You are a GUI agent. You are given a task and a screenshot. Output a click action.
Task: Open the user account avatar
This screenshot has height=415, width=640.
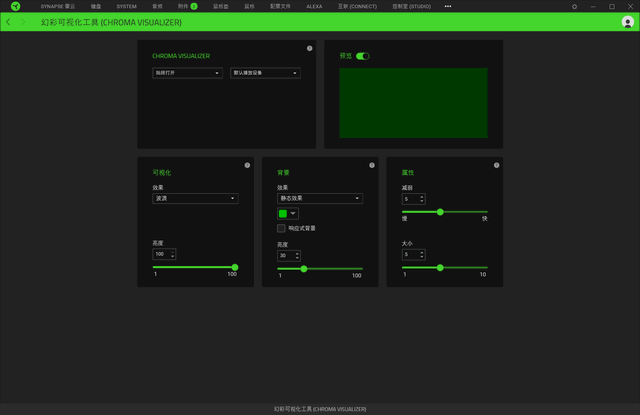(x=627, y=22)
